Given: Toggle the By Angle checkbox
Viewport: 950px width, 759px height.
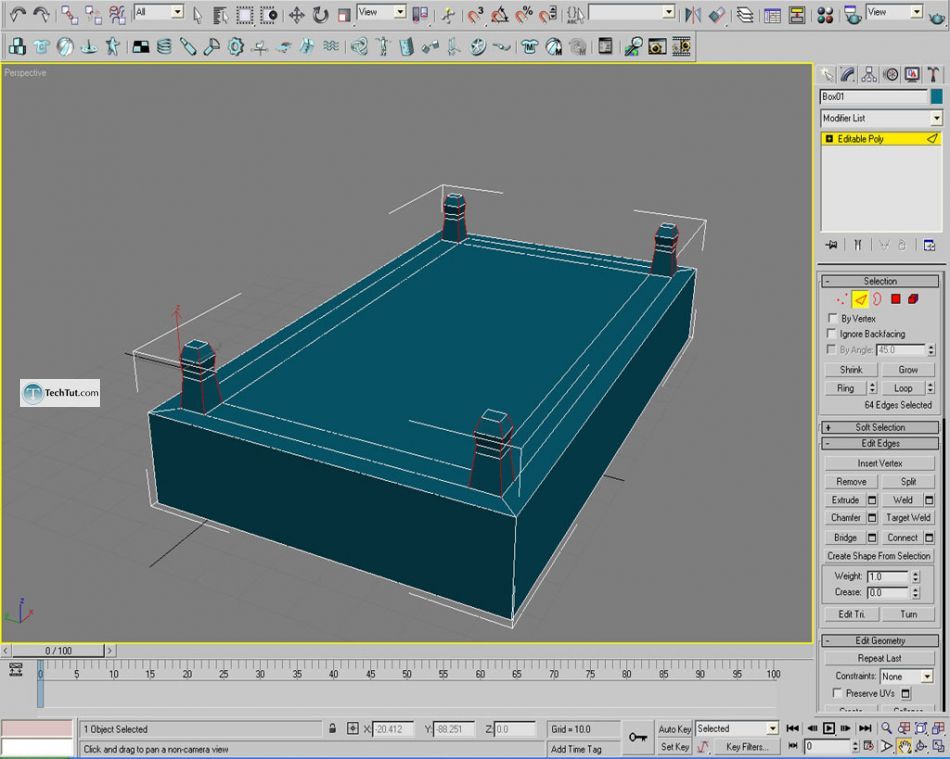Looking at the screenshot, I should pyautogui.click(x=831, y=350).
